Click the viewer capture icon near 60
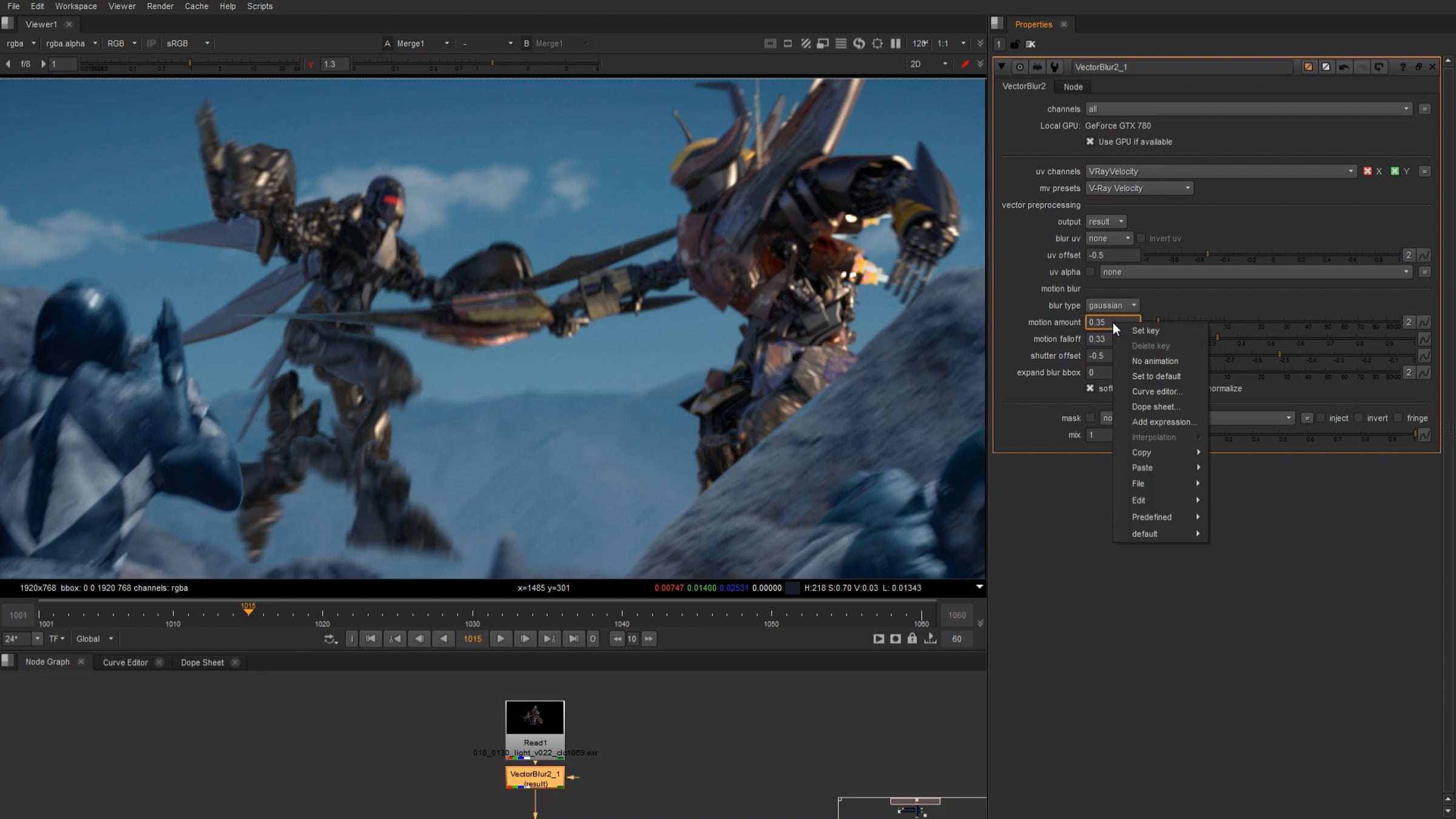This screenshot has height=819, width=1456. pyautogui.click(x=895, y=639)
